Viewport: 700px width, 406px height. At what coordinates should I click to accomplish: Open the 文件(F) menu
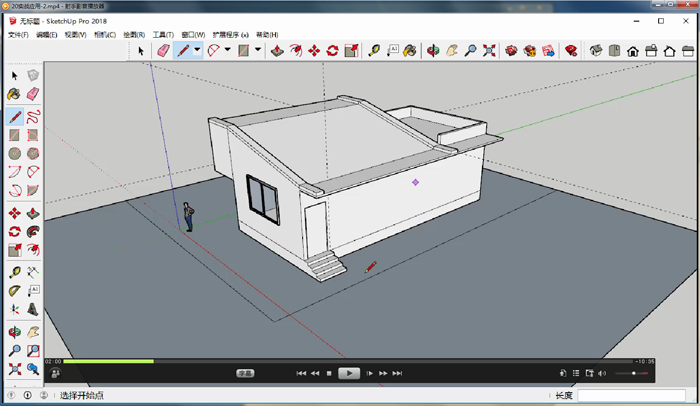click(x=18, y=35)
